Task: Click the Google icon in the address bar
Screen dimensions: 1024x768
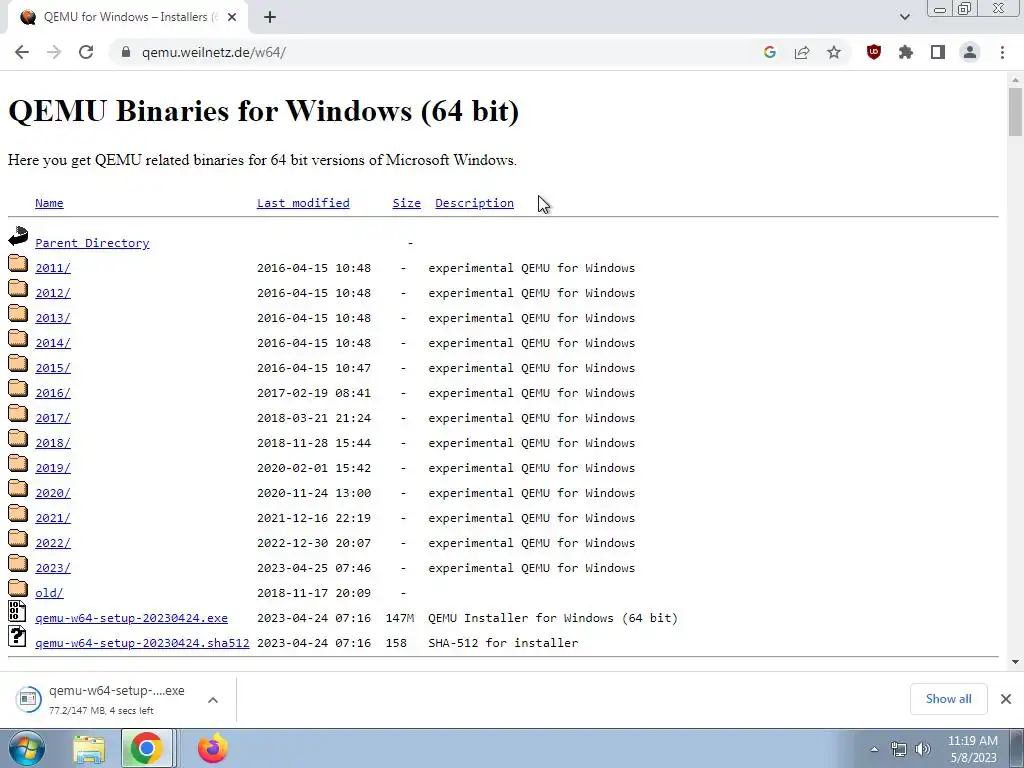Action: (x=769, y=52)
